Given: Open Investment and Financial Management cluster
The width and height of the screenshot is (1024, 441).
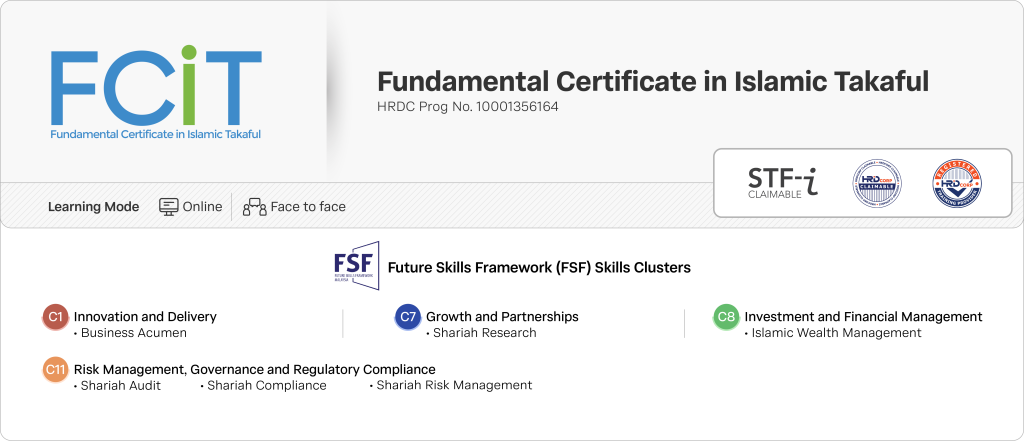Looking at the screenshot, I should 863,317.
